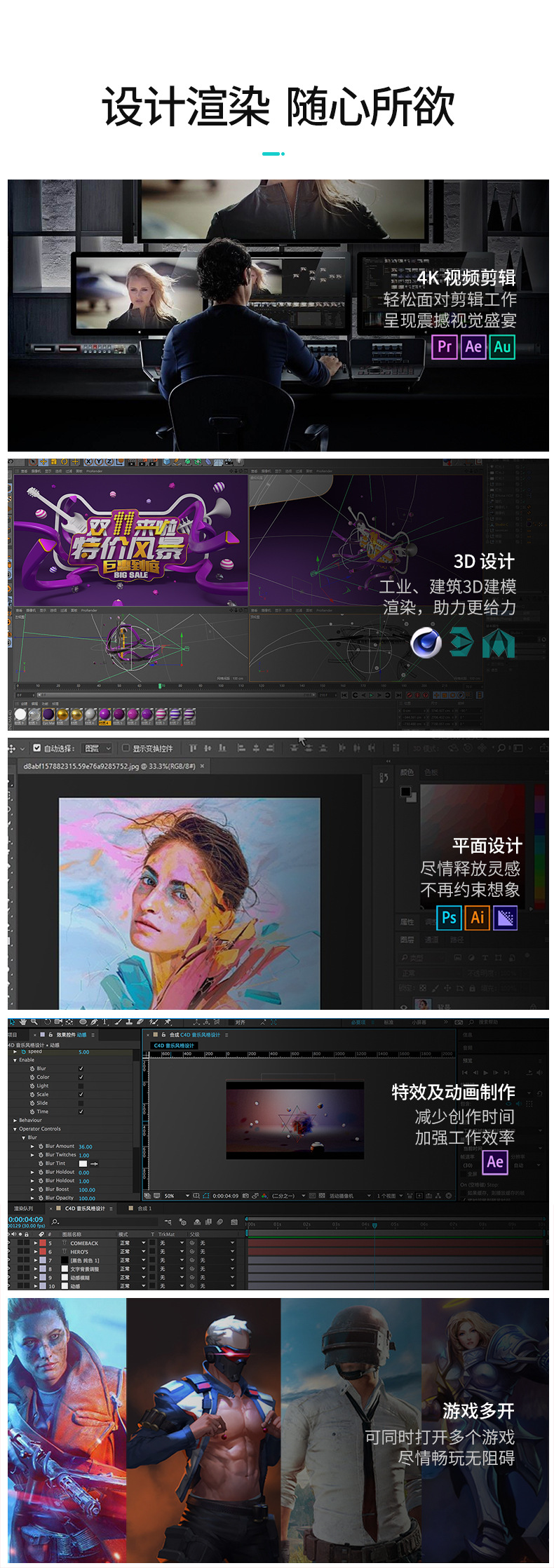Click the Blur Tint color swatch
Image resolution: width=554 pixels, height=1568 pixels.
[x=83, y=1163]
